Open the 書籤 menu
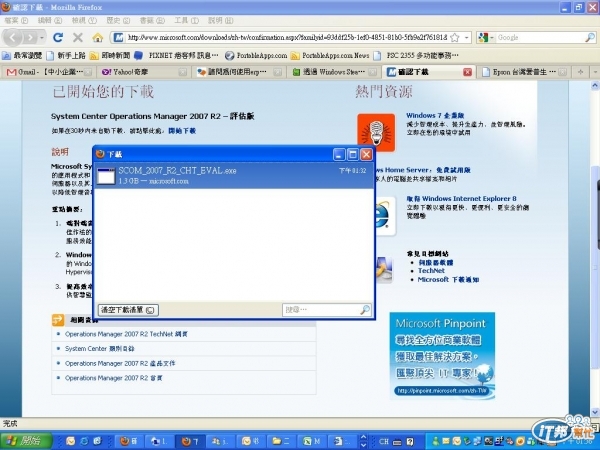The image size is (600, 450). tap(152, 20)
